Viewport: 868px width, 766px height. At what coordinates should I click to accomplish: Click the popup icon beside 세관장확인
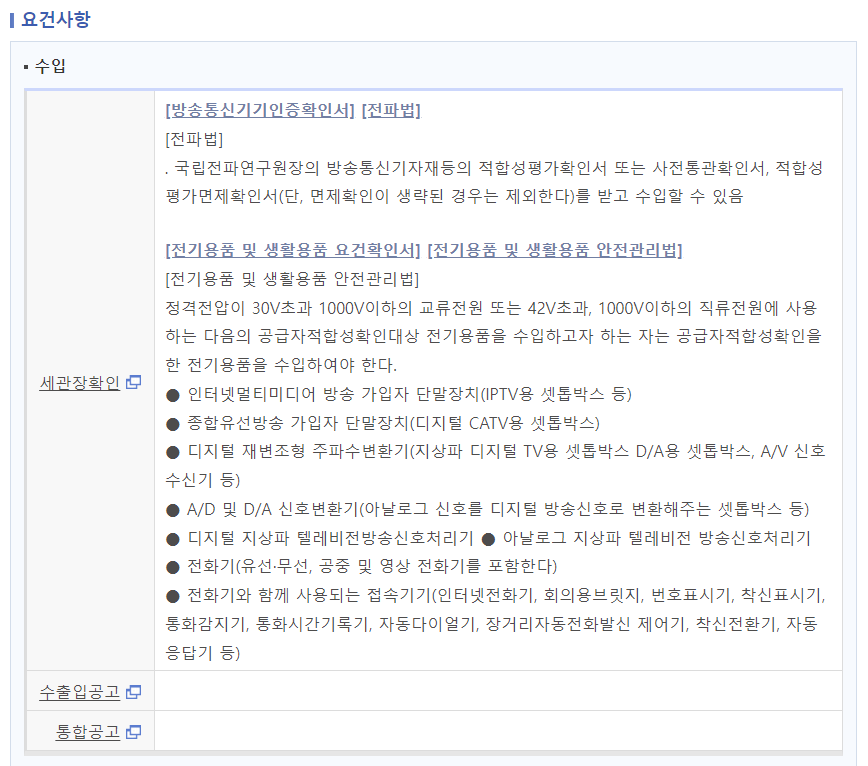[x=134, y=382]
